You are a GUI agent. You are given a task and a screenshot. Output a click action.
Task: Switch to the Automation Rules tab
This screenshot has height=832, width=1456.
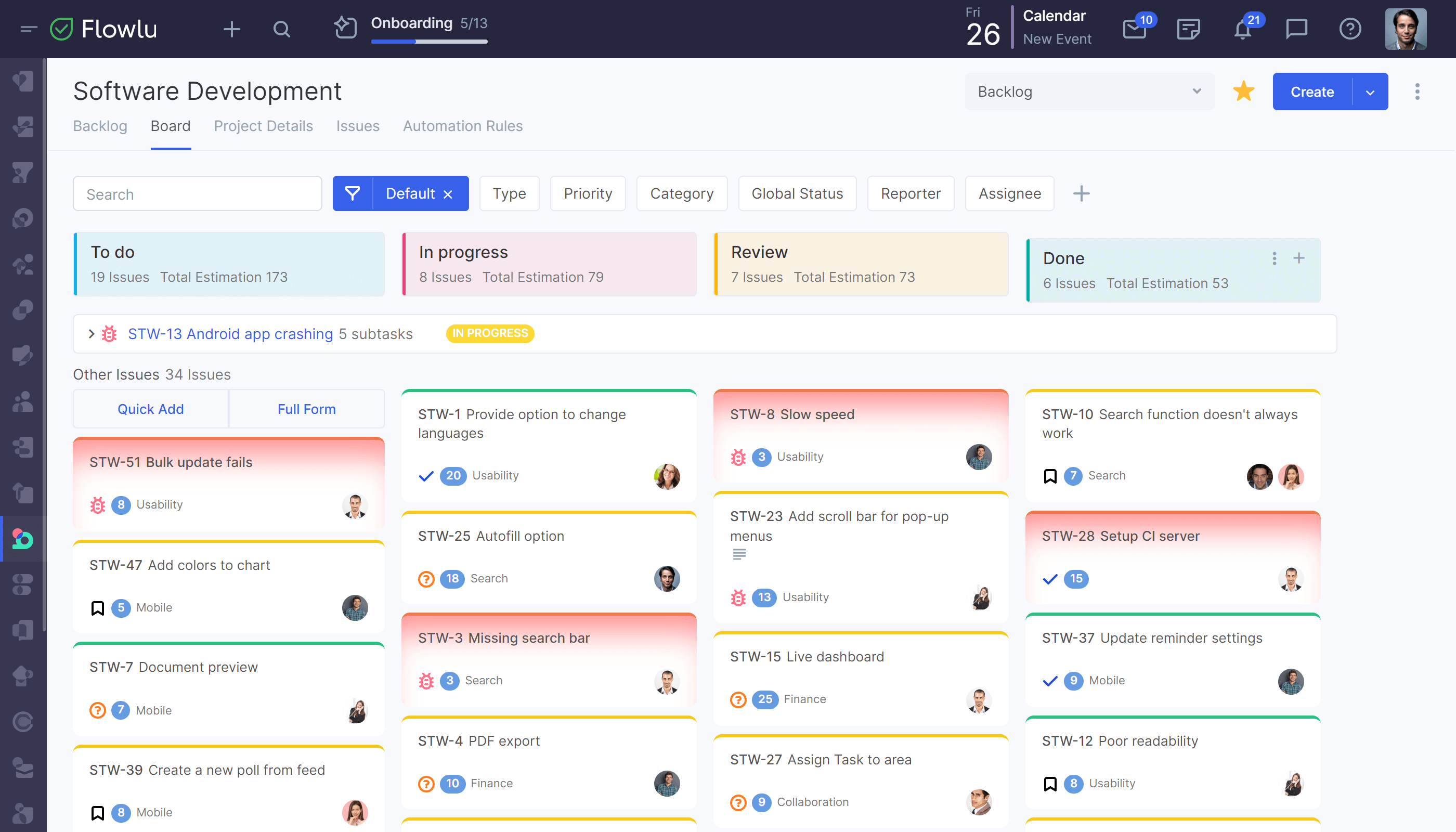pos(463,126)
